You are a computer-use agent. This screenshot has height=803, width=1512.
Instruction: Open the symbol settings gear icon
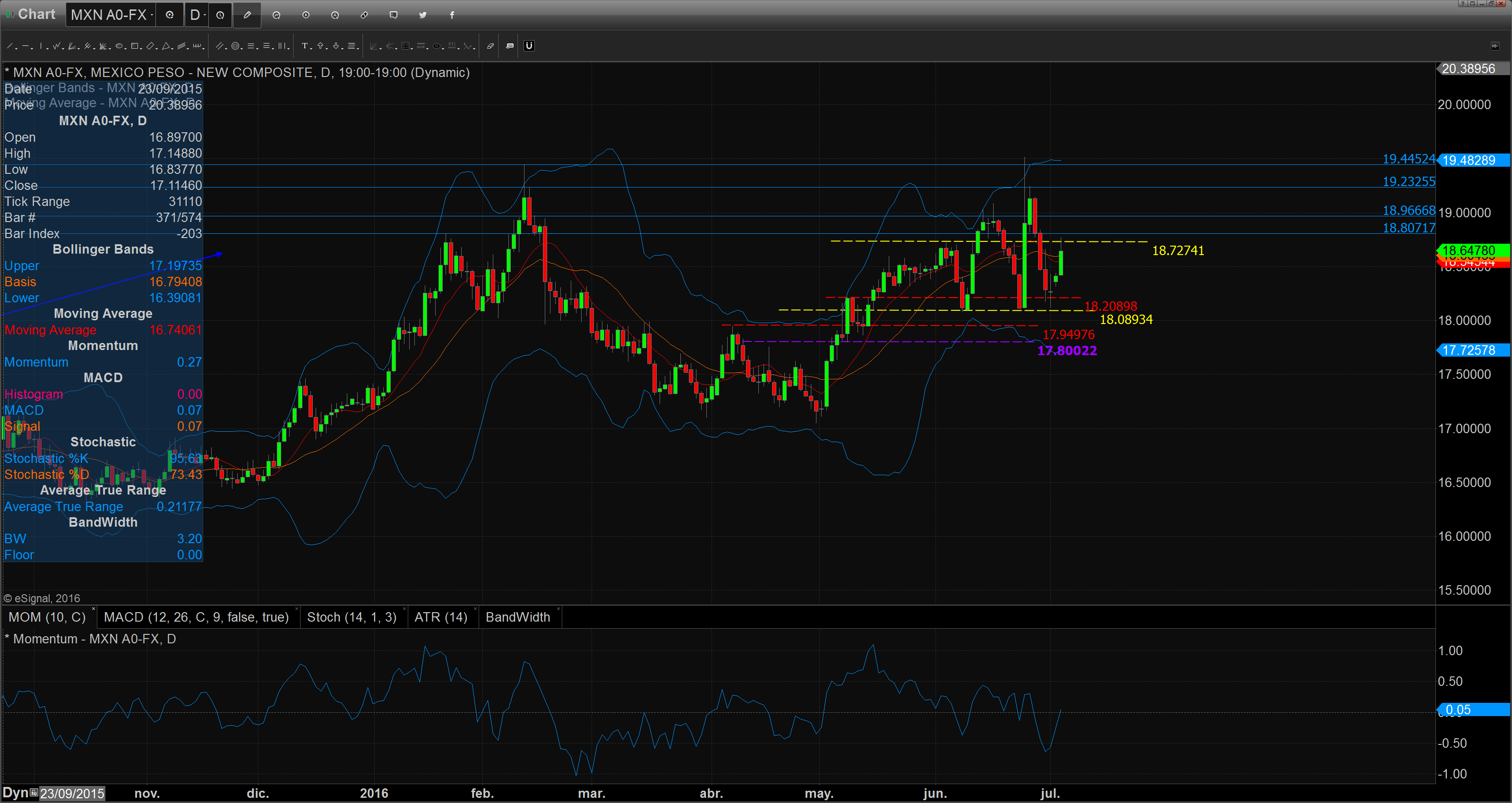point(170,15)
